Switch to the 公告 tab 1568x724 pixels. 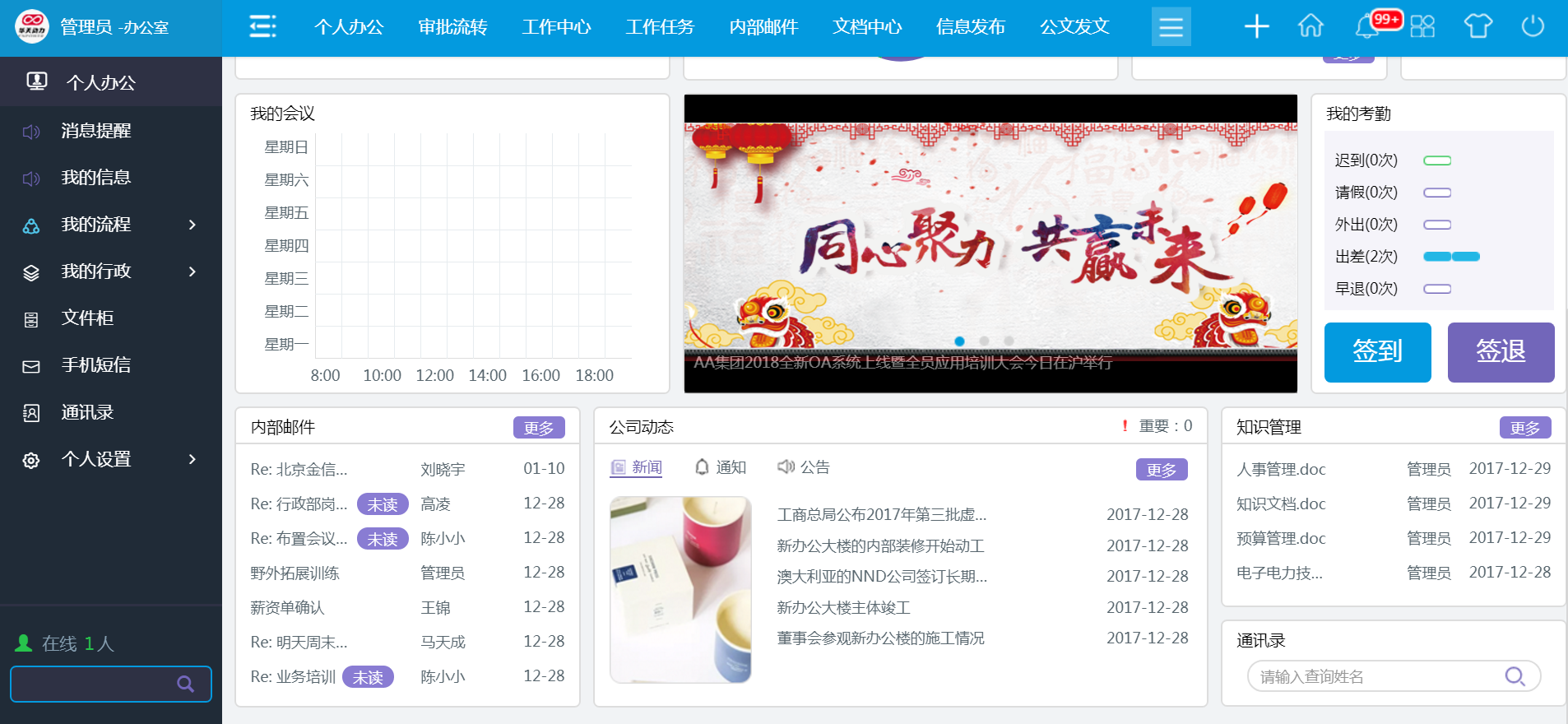[x=804, y=467]
